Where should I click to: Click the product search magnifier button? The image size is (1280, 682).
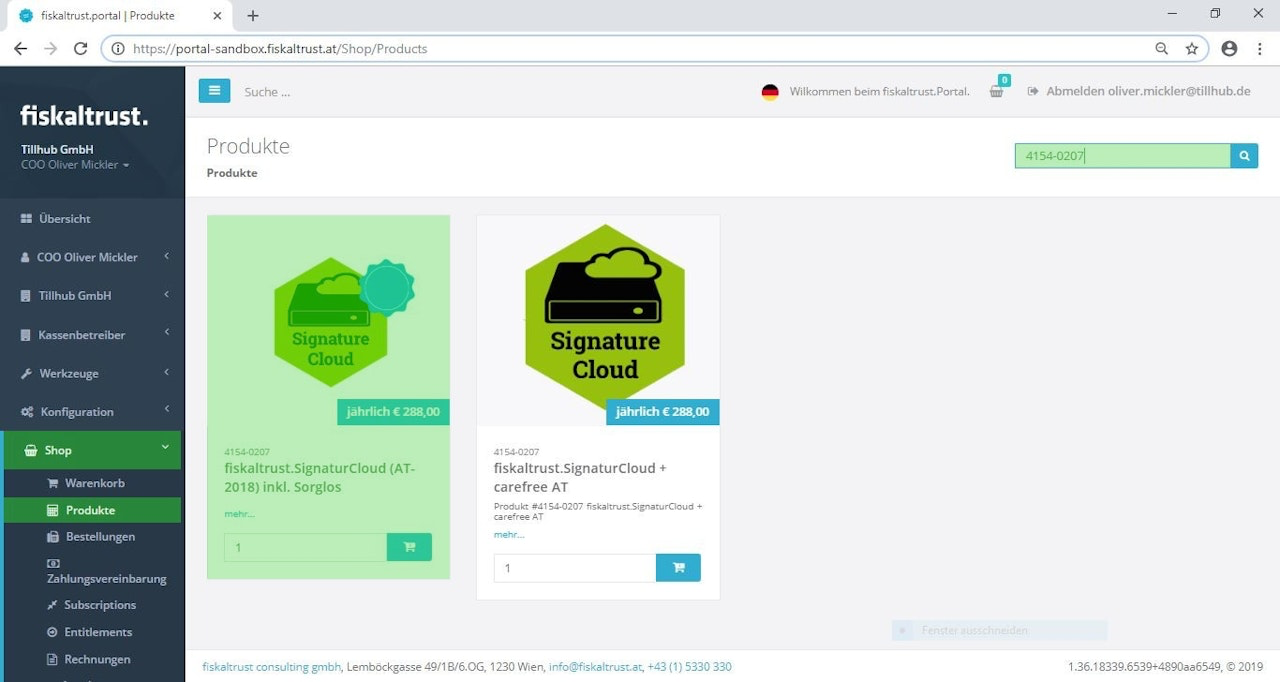(1244, 156)
